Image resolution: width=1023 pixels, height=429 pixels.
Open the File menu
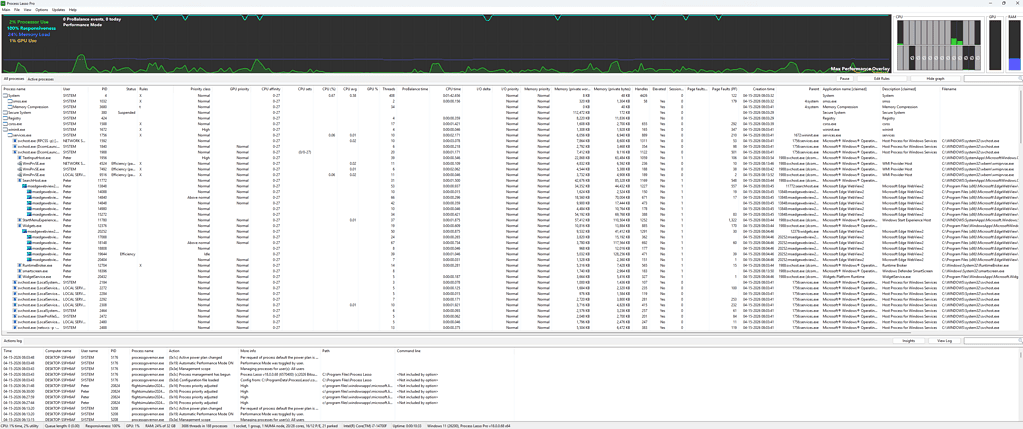coord(16,10)
